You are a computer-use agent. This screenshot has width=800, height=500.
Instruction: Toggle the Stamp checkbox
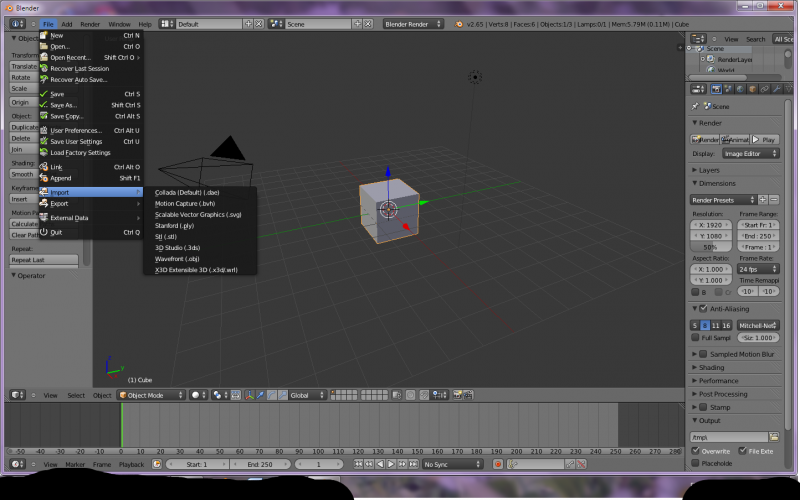pyautogui.click(x=703, y=407)
